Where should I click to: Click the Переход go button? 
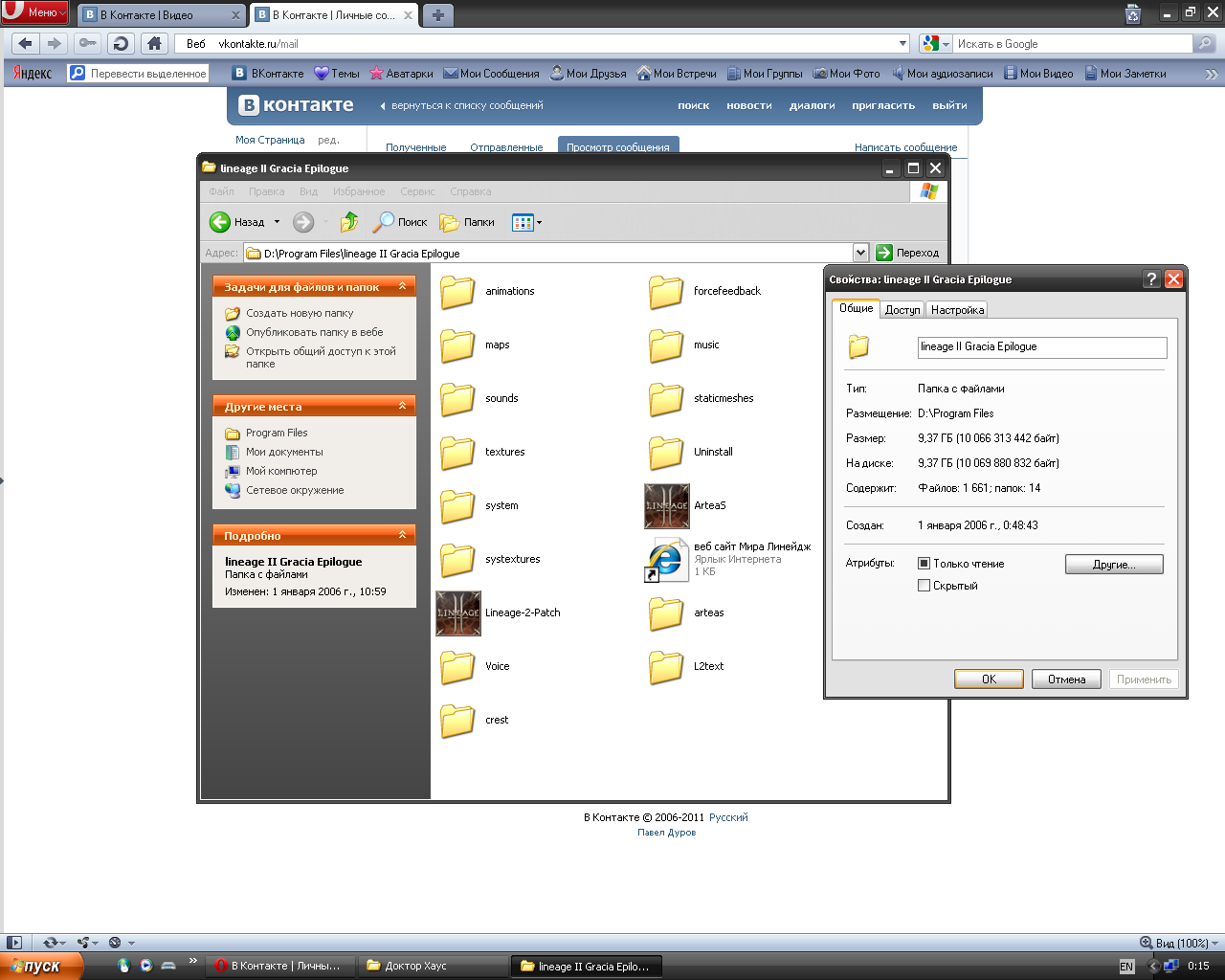coord(908,253)
